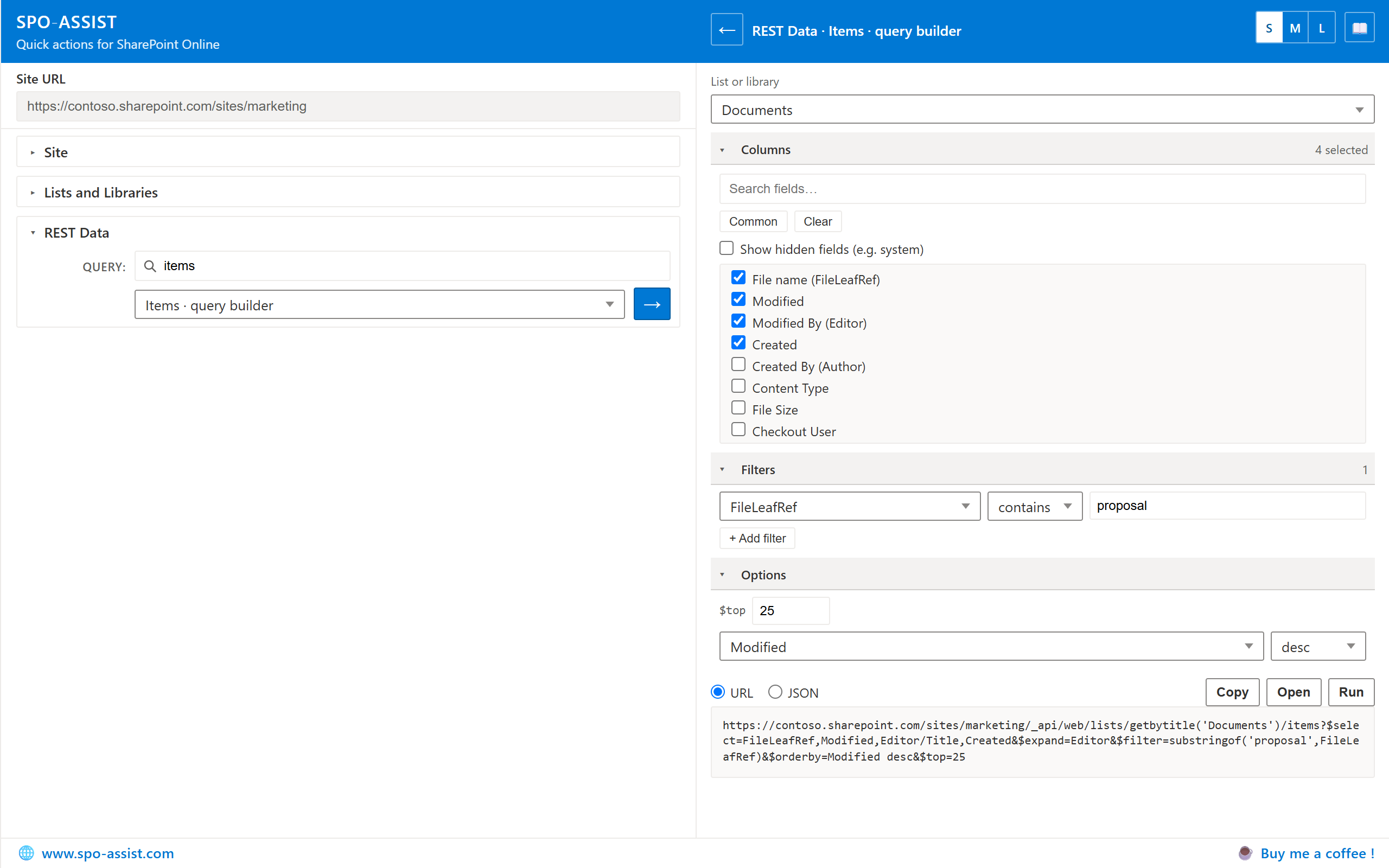1389x868 pixels.
Task: Click the Buy me a coffee link
Action: (1317, 853)
